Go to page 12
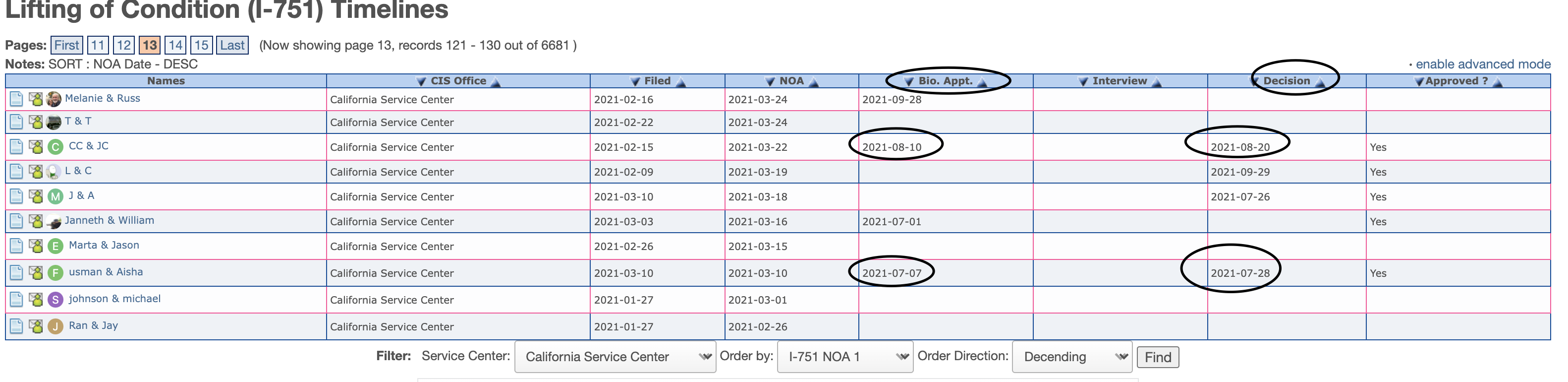The width and height of the screenshot is (1568, 382). click(123, 45)
